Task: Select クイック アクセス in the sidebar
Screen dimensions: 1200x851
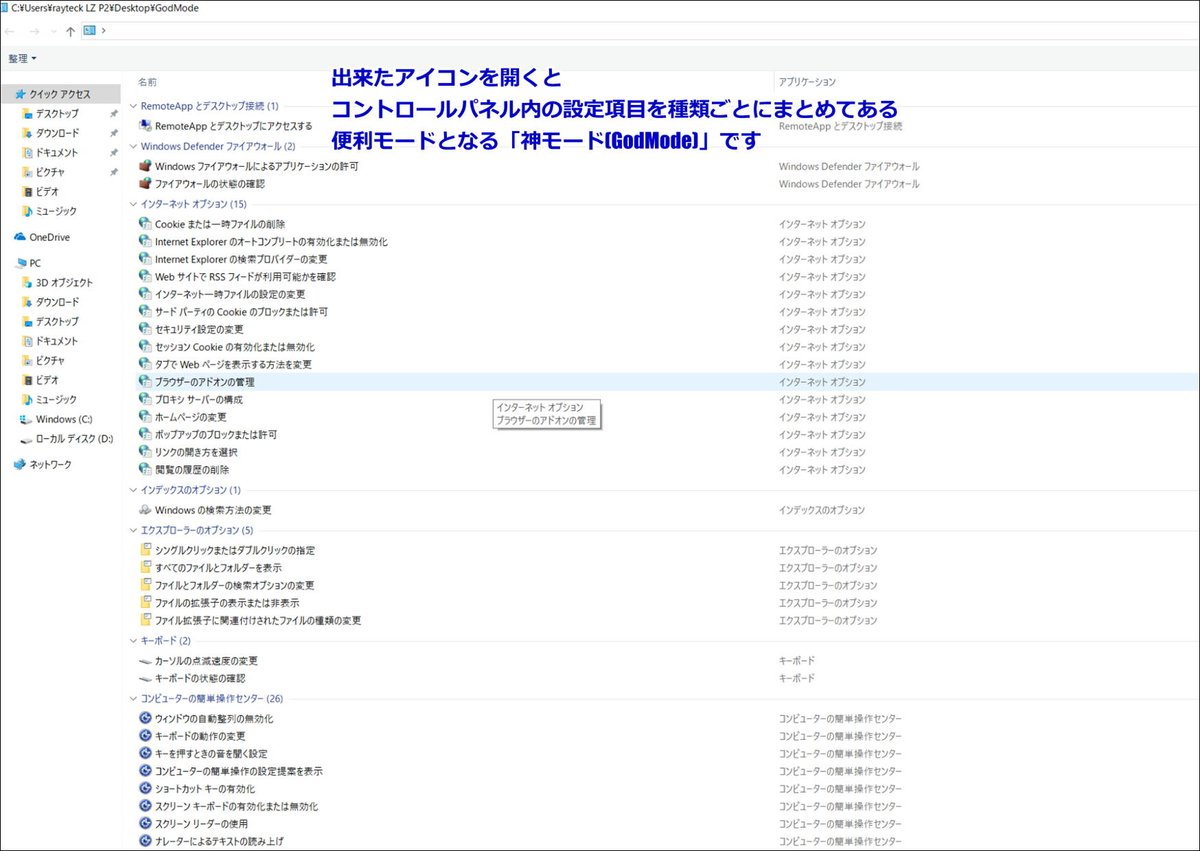Action: [x=60, y=94]
